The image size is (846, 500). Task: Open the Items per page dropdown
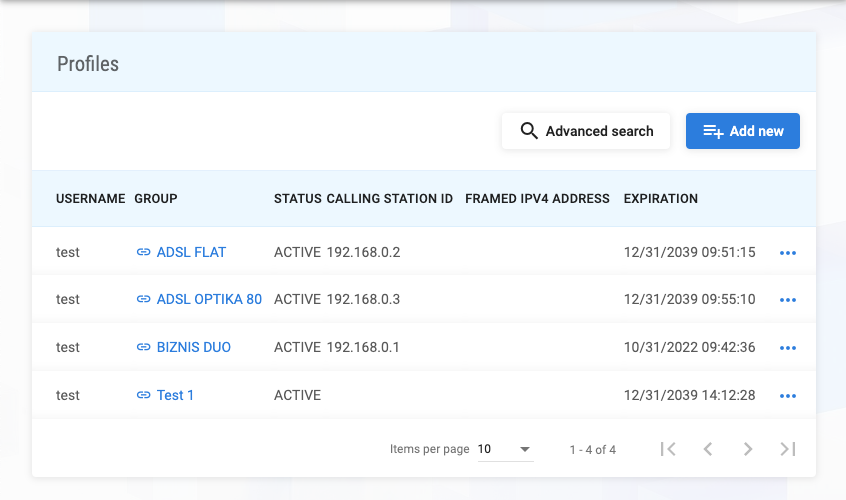pyautogui.click(x=505, y=449)
